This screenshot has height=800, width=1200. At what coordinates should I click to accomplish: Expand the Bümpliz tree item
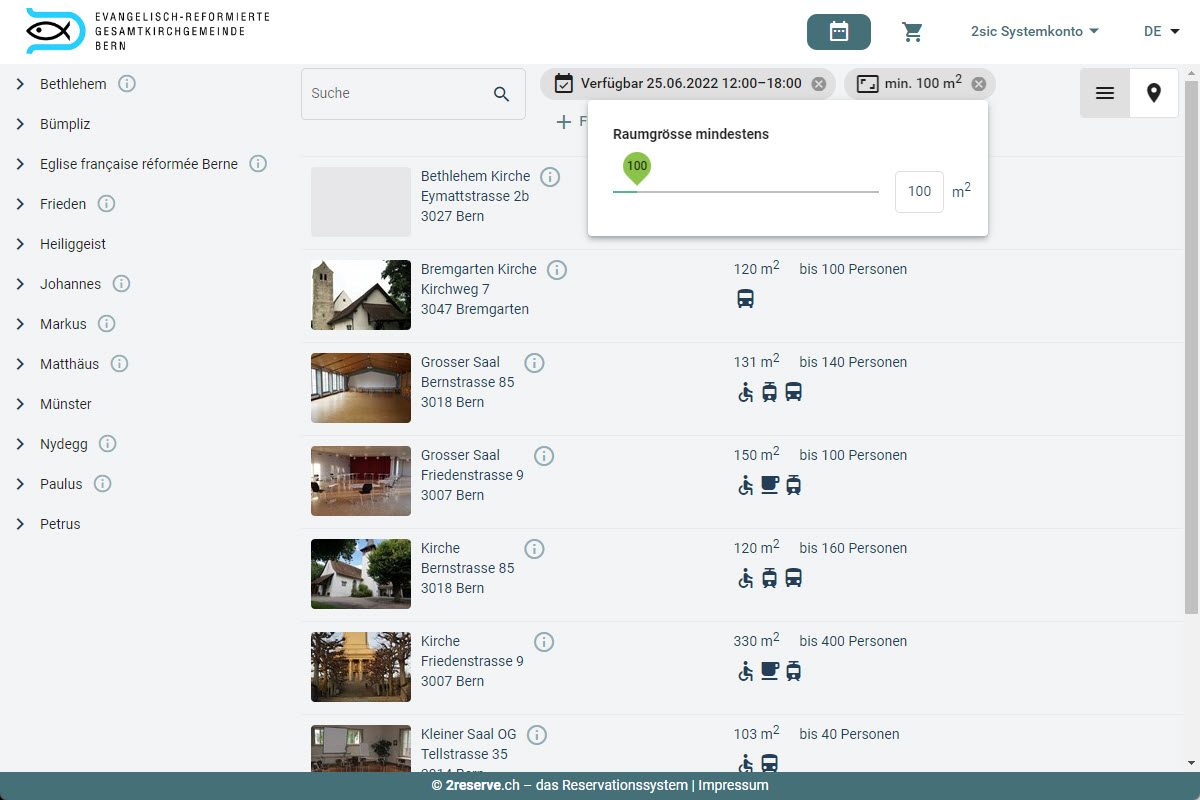click(x=20, y=124)
